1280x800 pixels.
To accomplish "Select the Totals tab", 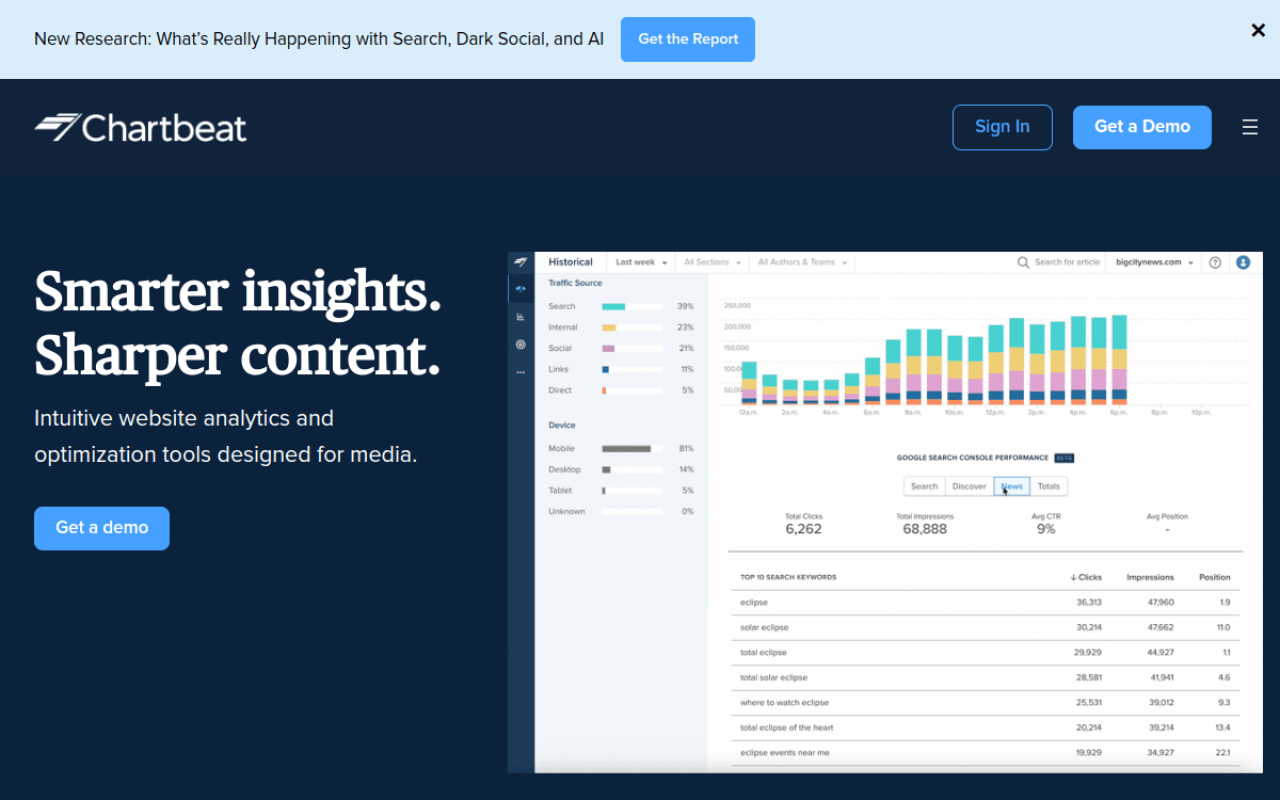I will point(1048,486).
